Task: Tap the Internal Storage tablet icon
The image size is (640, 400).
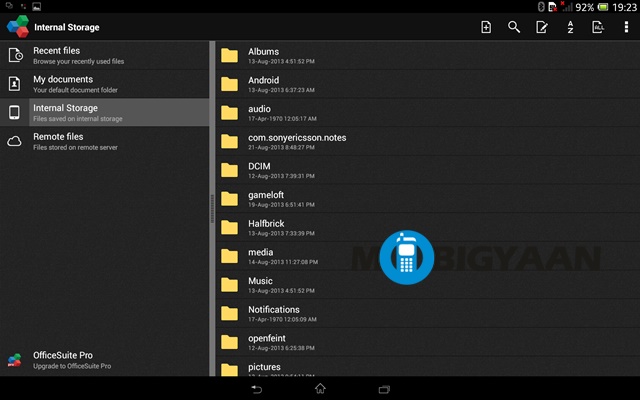Action: tap(14, 112)
